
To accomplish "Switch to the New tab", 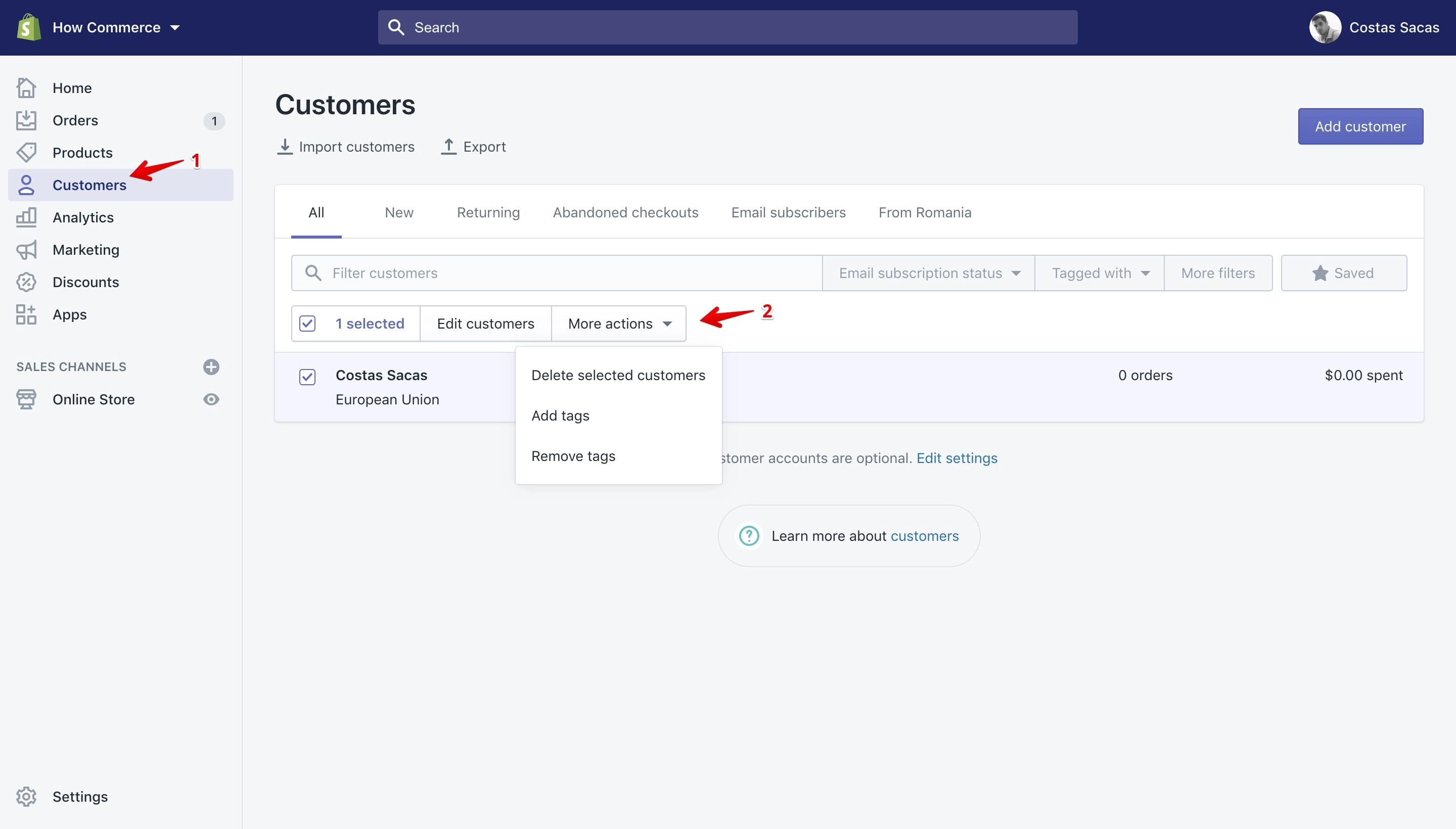I will pos(399,212).
